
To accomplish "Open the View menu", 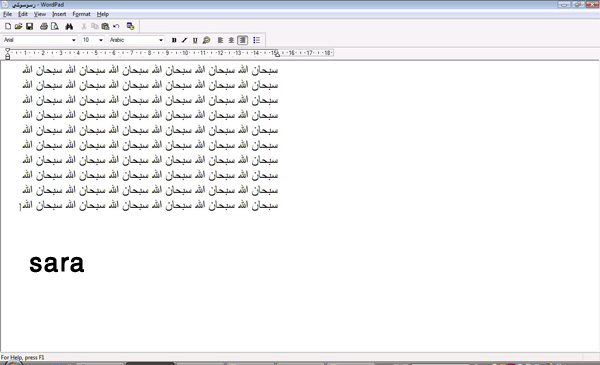I will pos(39,14).
